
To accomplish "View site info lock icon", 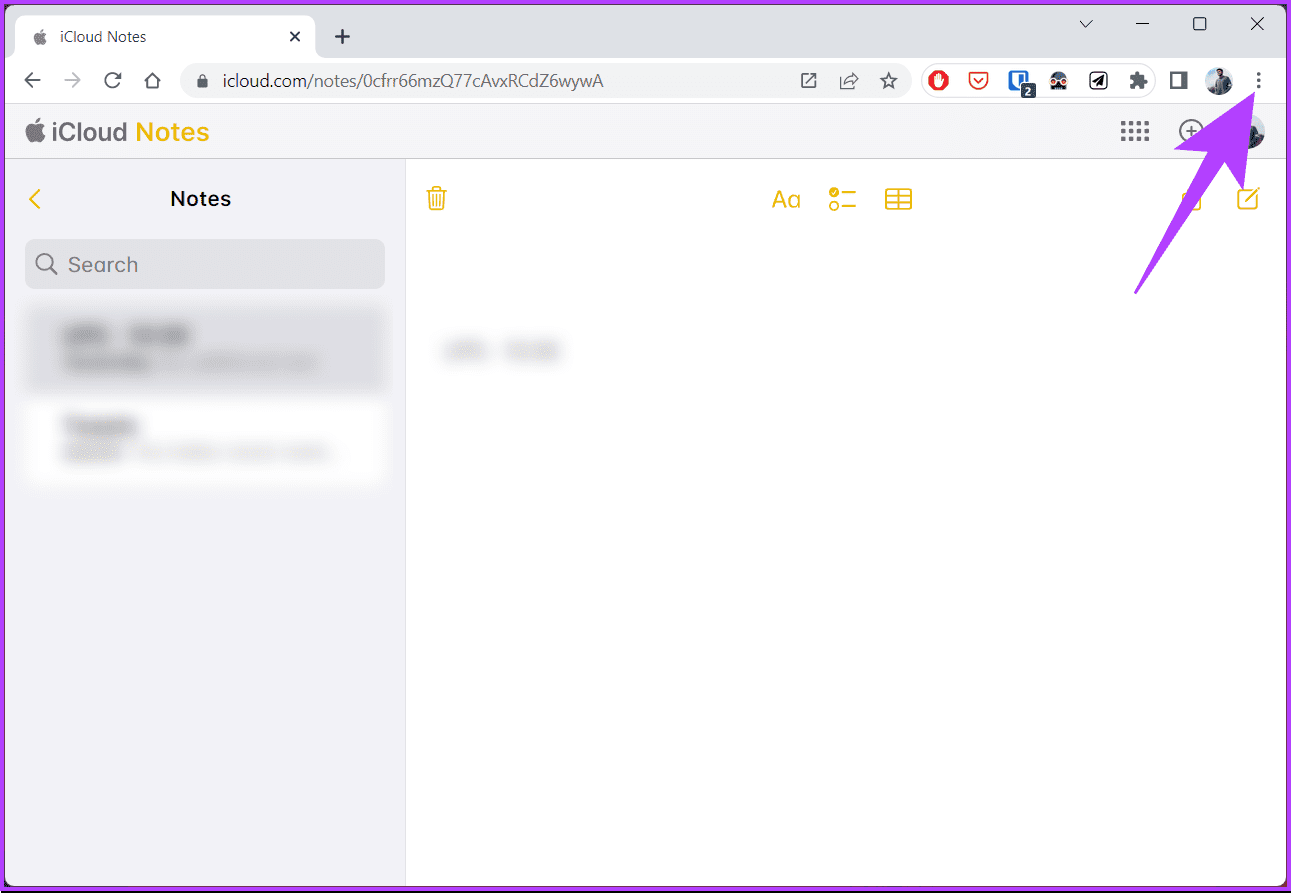I will (203, 81).
